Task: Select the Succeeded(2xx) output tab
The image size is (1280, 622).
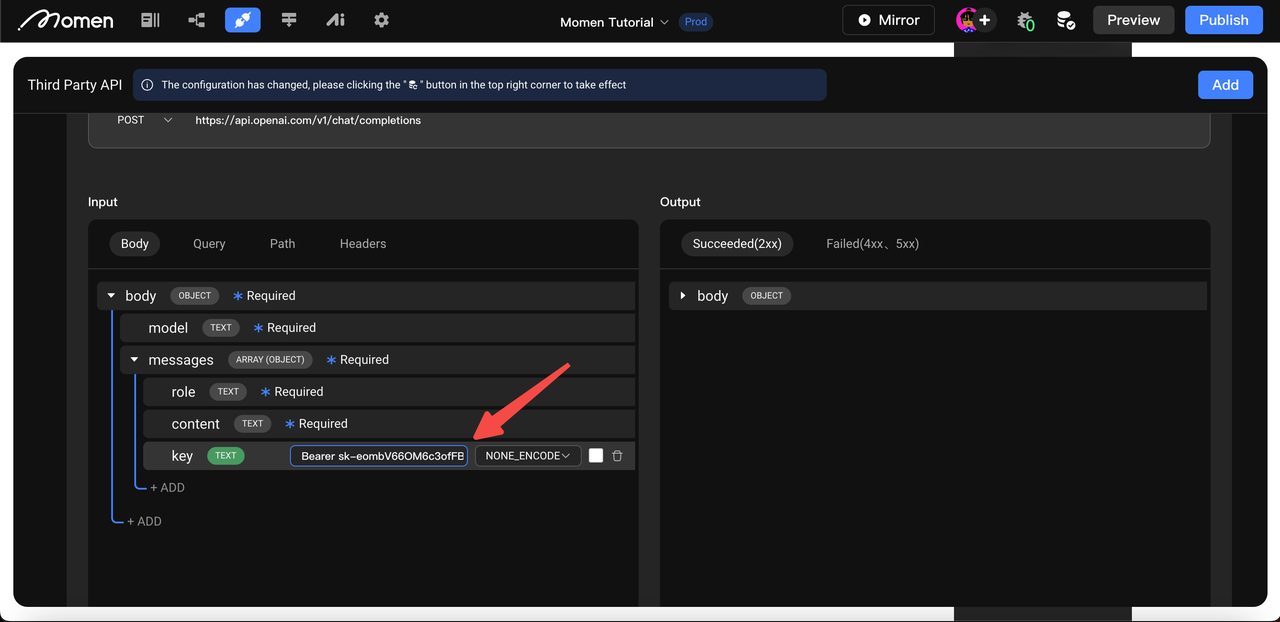Action: pos(737,244)
